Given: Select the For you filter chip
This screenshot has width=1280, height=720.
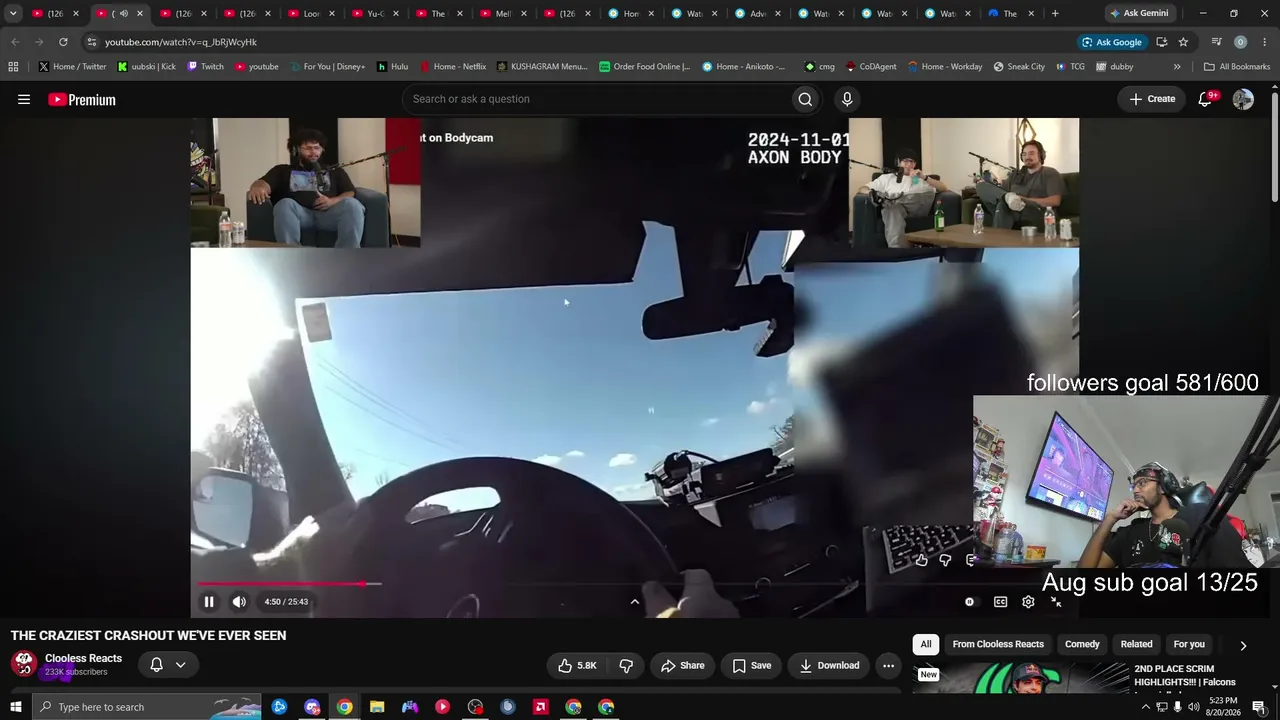Looking at the screenshot, I should (1189, 645).
